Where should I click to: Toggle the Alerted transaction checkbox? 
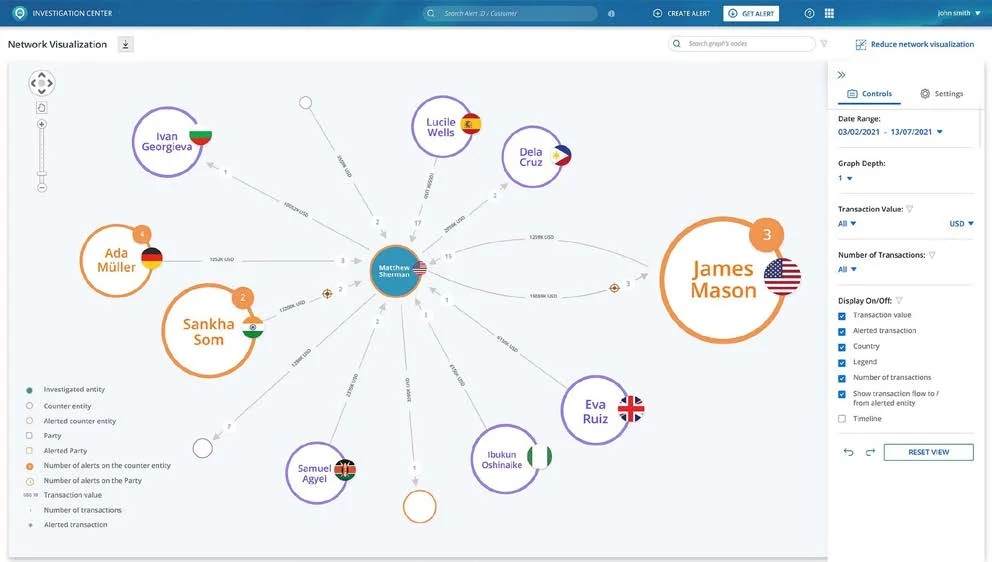(841, 332)
